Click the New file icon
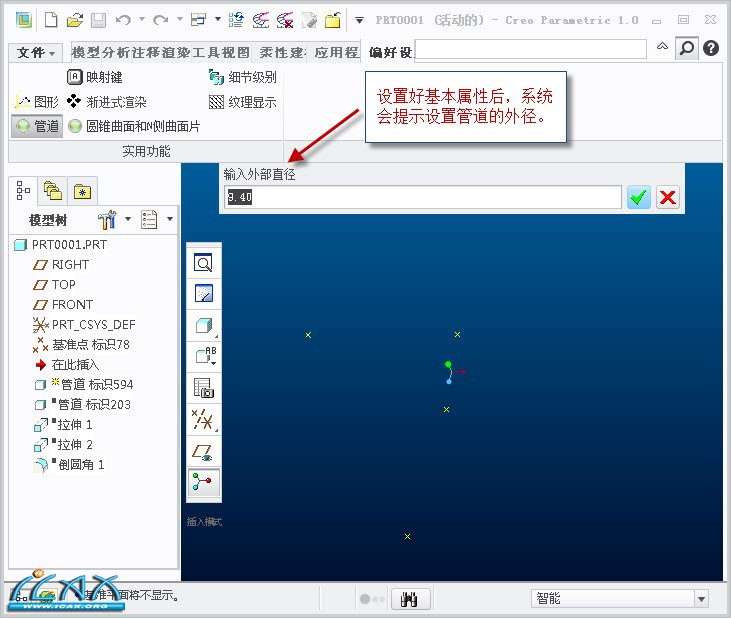The image size is (731, 618). [51, 20]
